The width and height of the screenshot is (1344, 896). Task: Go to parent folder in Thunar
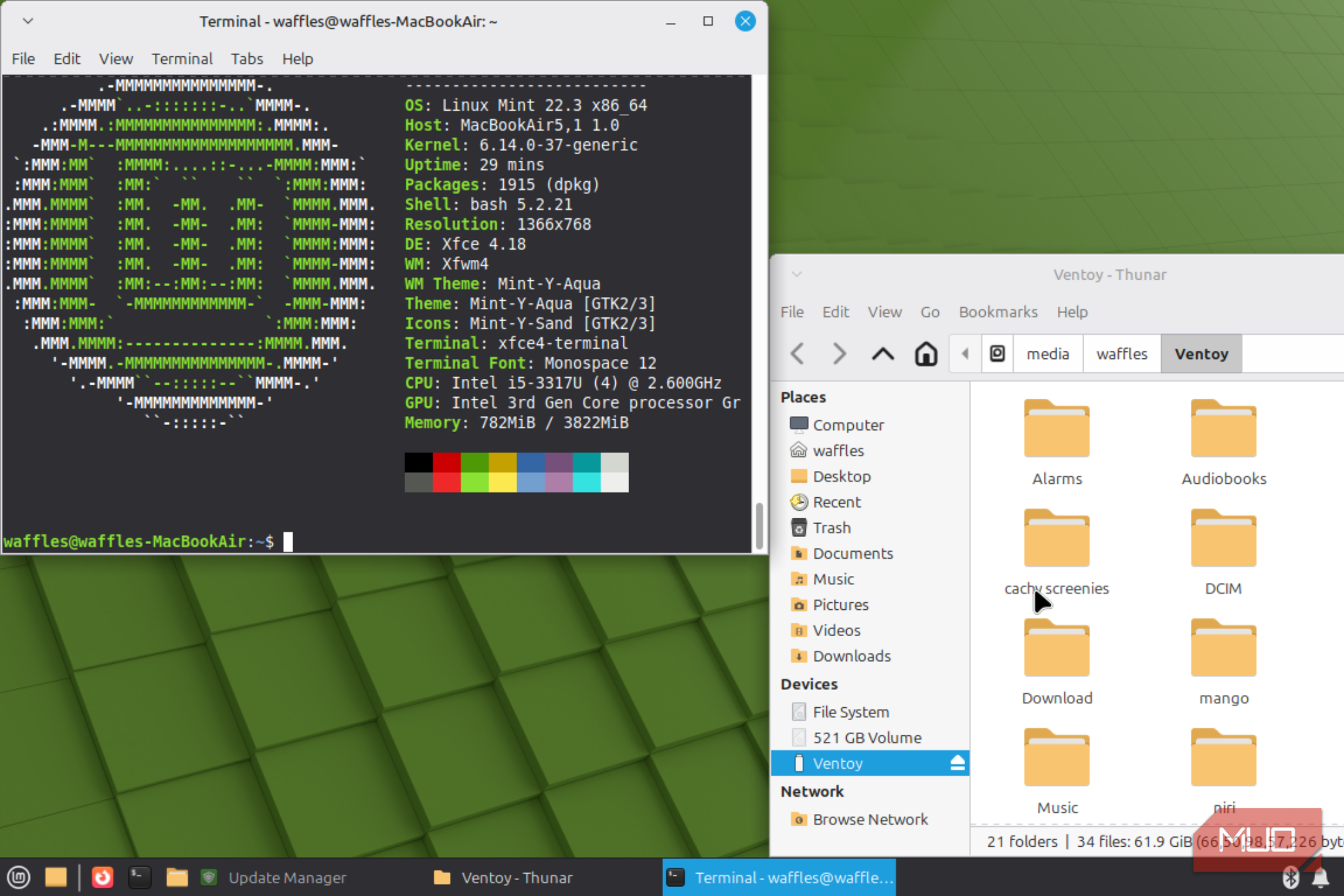883,354
